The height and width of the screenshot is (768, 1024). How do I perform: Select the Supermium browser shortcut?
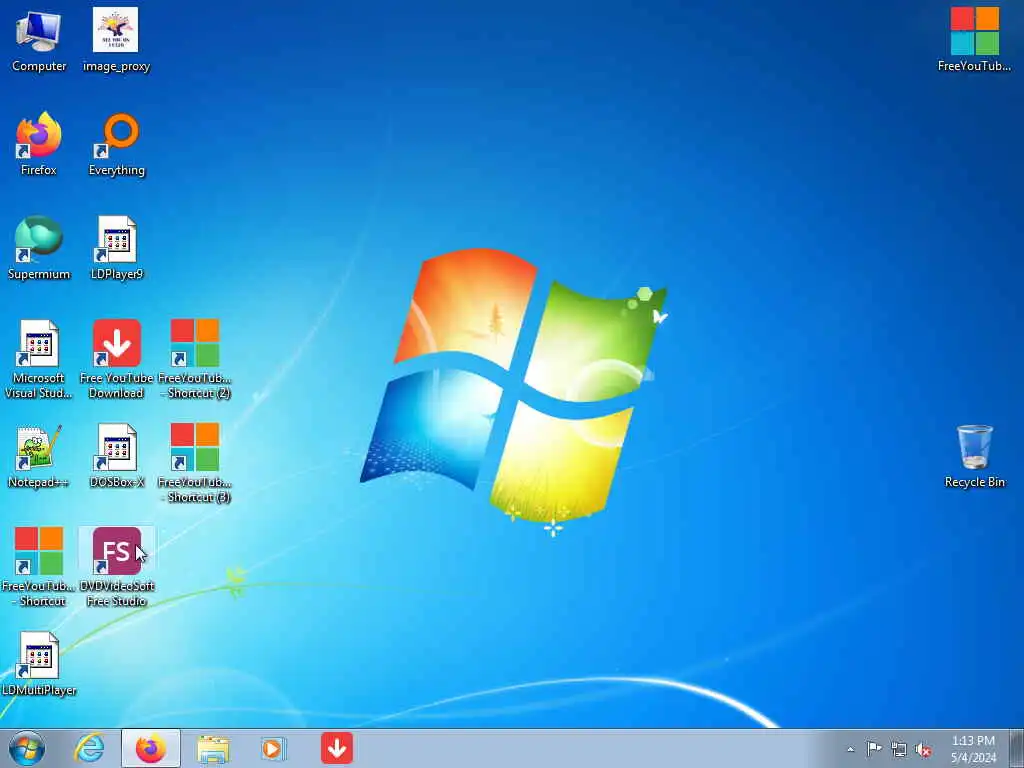click(39, 248)
